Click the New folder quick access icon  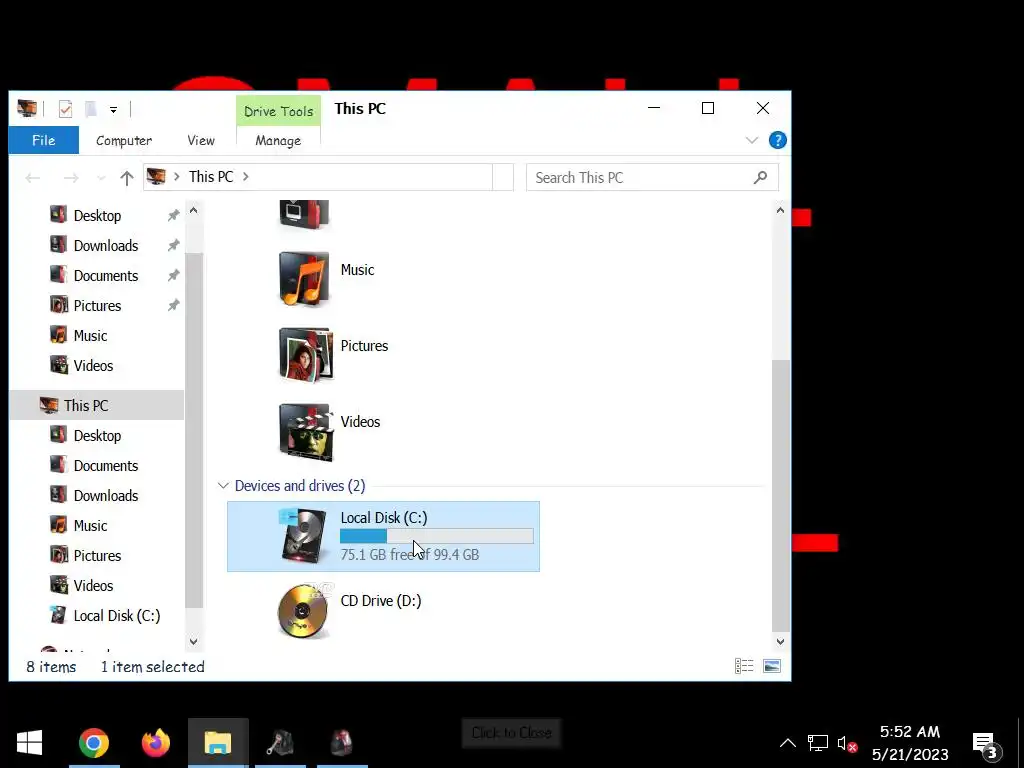pos(91,109)
